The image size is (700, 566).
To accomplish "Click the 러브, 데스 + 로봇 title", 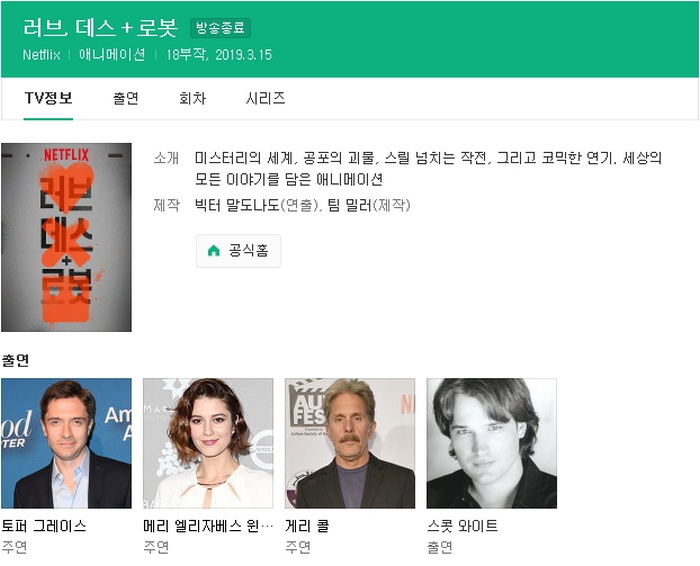I will tap(100, 28).
